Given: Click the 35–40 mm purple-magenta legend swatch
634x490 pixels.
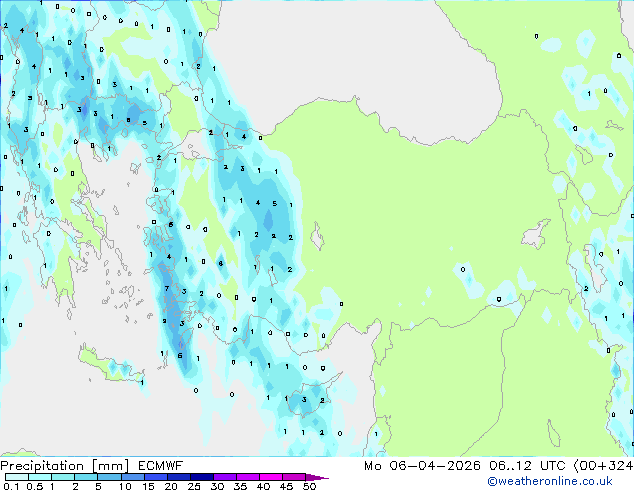Looking at the screenshot, I should click(x=248, y=477).
